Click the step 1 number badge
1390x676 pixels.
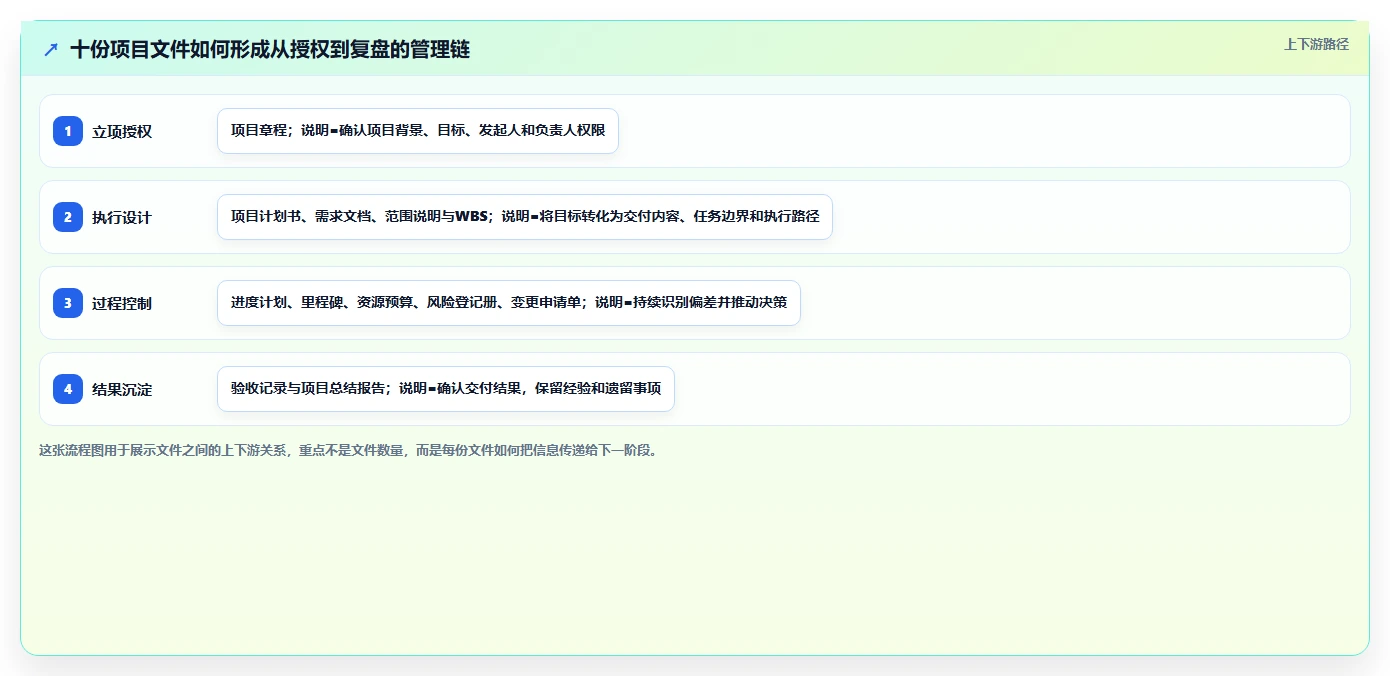(68, 131)
